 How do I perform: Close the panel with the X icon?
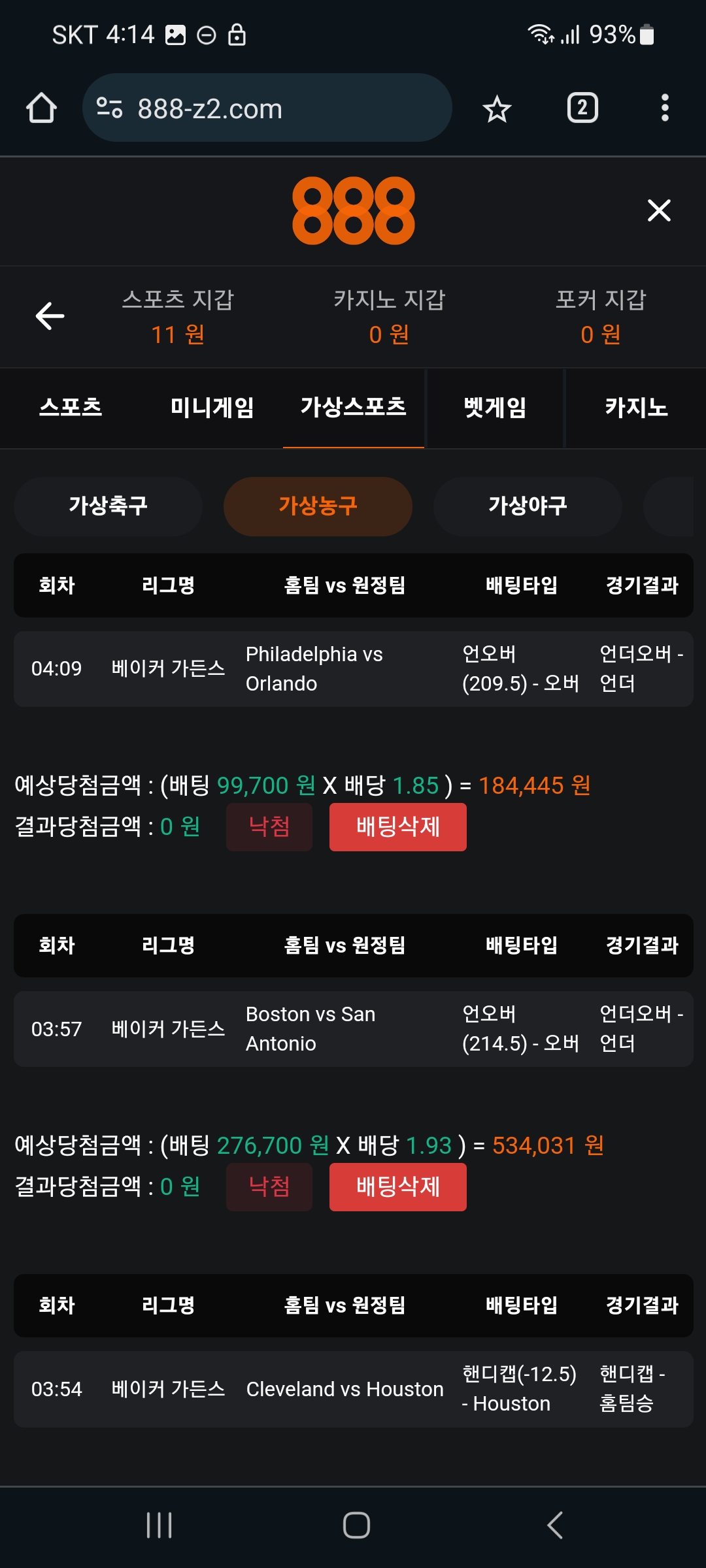659,210
